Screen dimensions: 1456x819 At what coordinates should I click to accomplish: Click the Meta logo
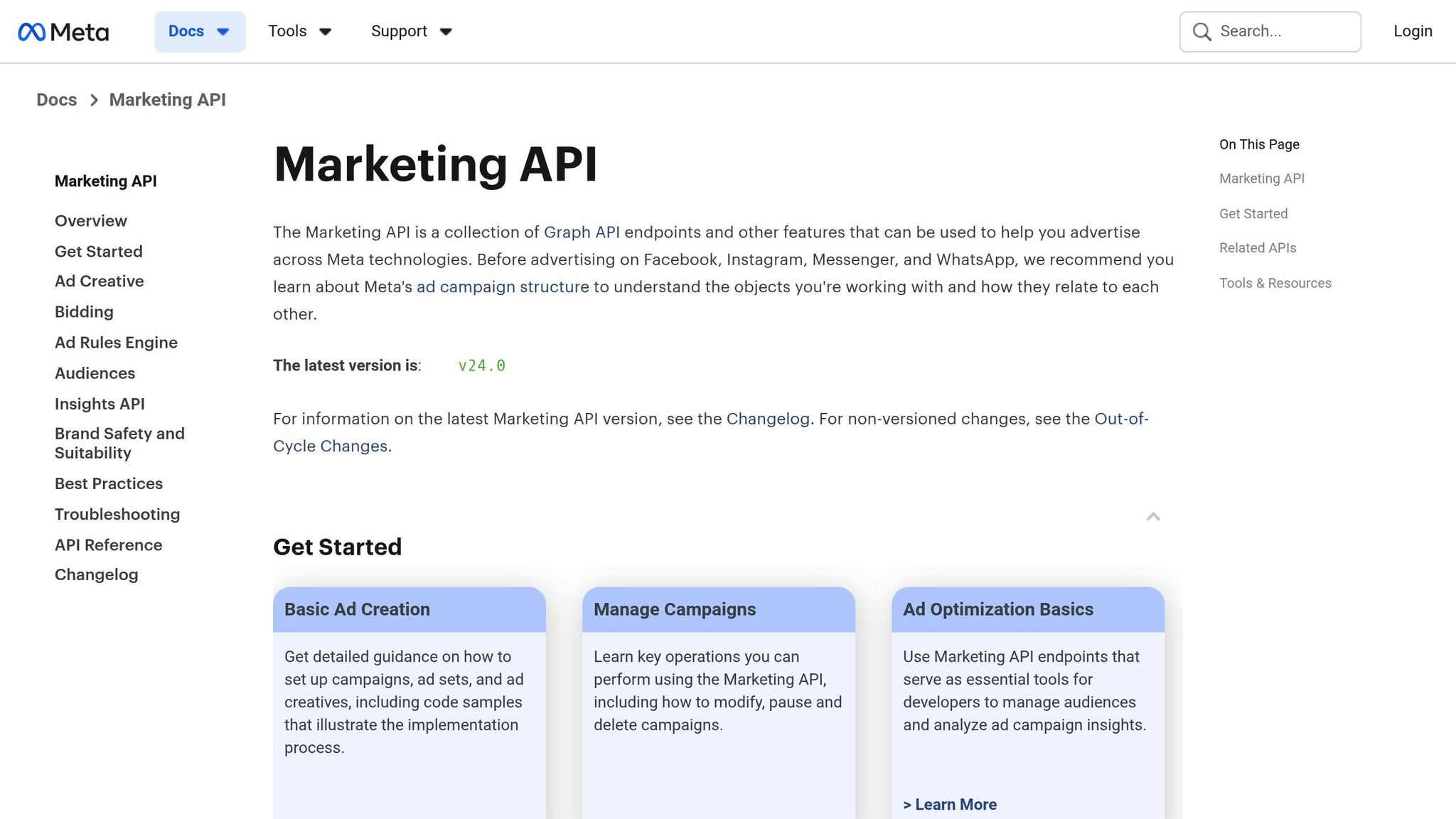[64, 31]
